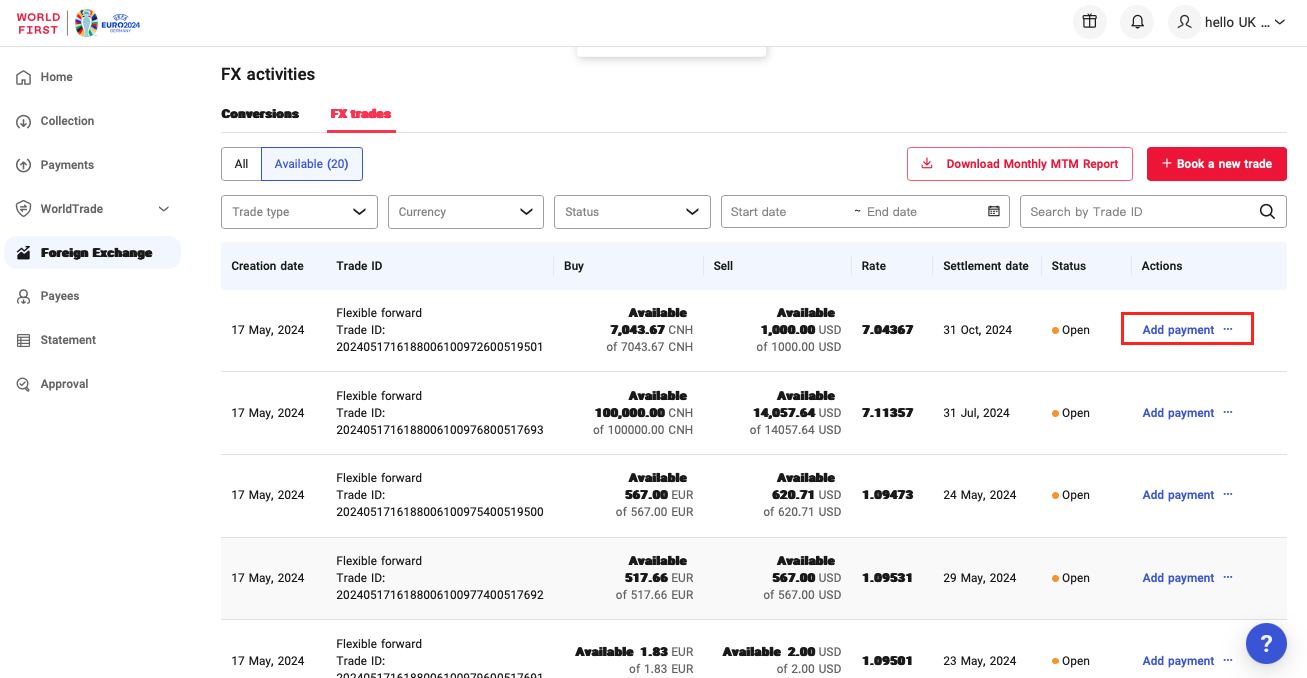Open the Payments section icon
The height and width of the screenshot is (678, 1307).
click(x=24, y=165)
